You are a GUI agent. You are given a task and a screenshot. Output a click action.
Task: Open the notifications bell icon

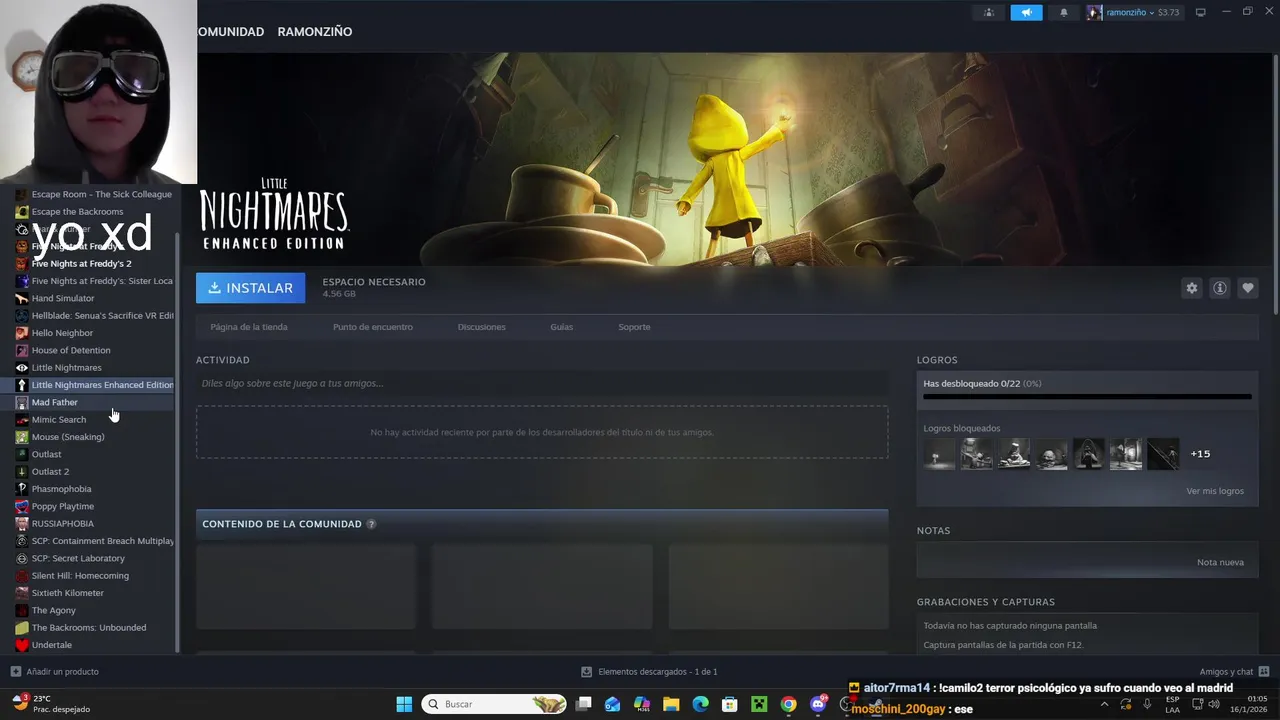[x=1063, y=12]
